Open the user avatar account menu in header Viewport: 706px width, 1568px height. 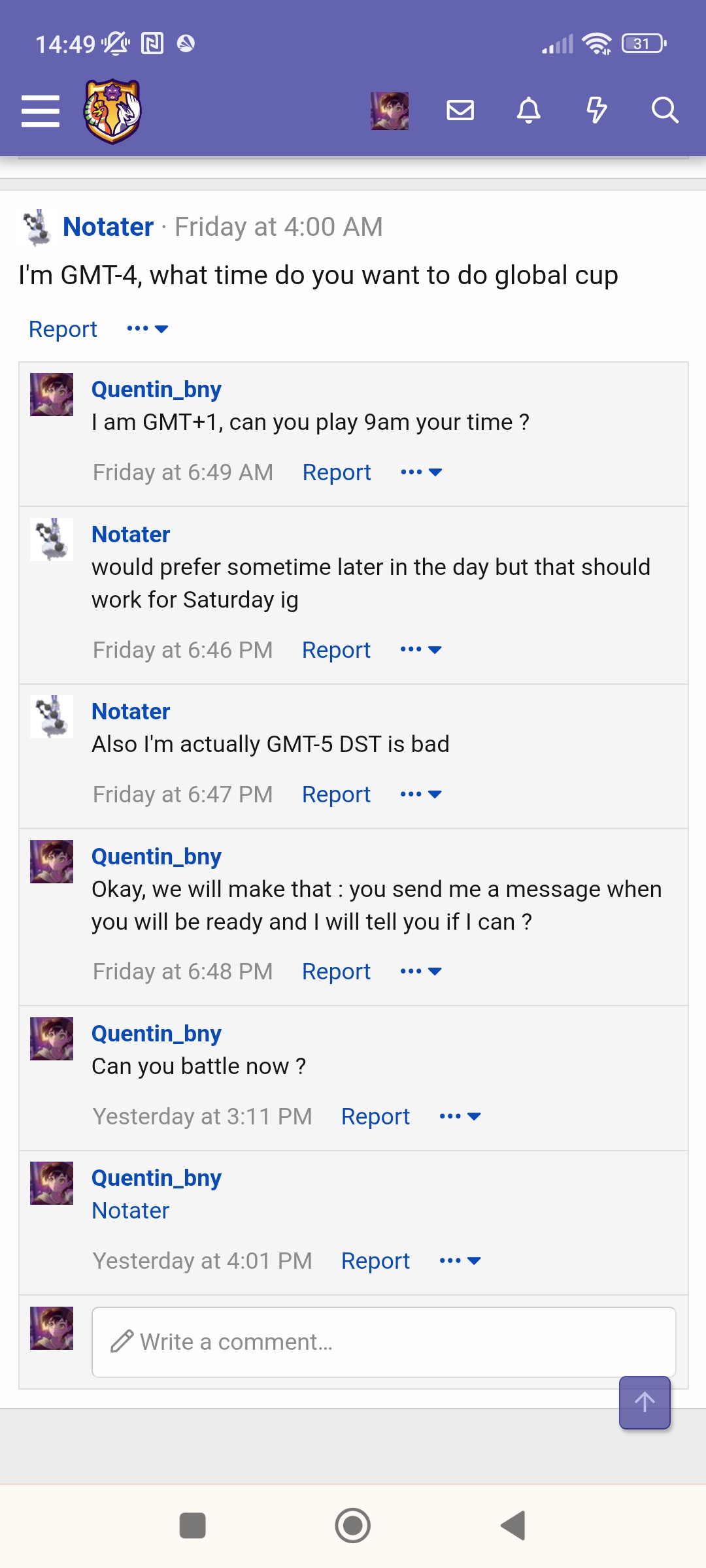coord(390,110)
